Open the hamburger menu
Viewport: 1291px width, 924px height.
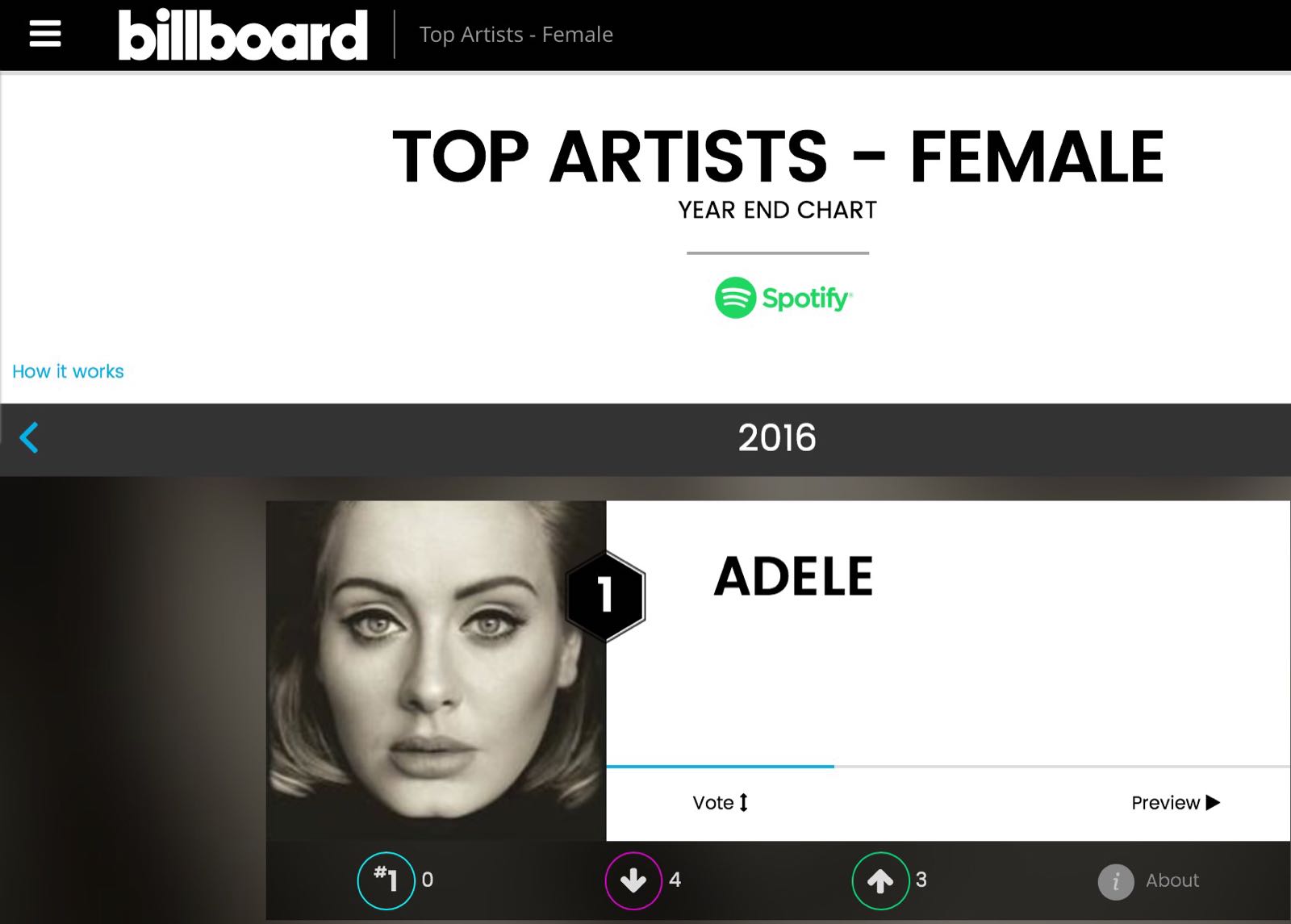point(45,34)
